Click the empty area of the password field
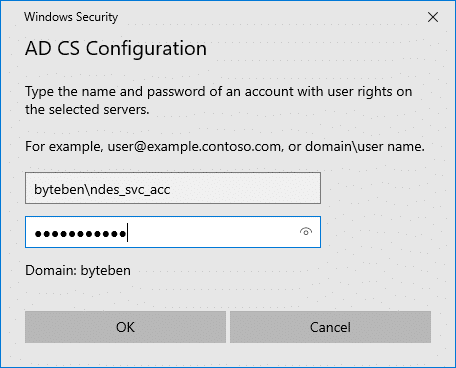456x368 pixels. [213, 232]
